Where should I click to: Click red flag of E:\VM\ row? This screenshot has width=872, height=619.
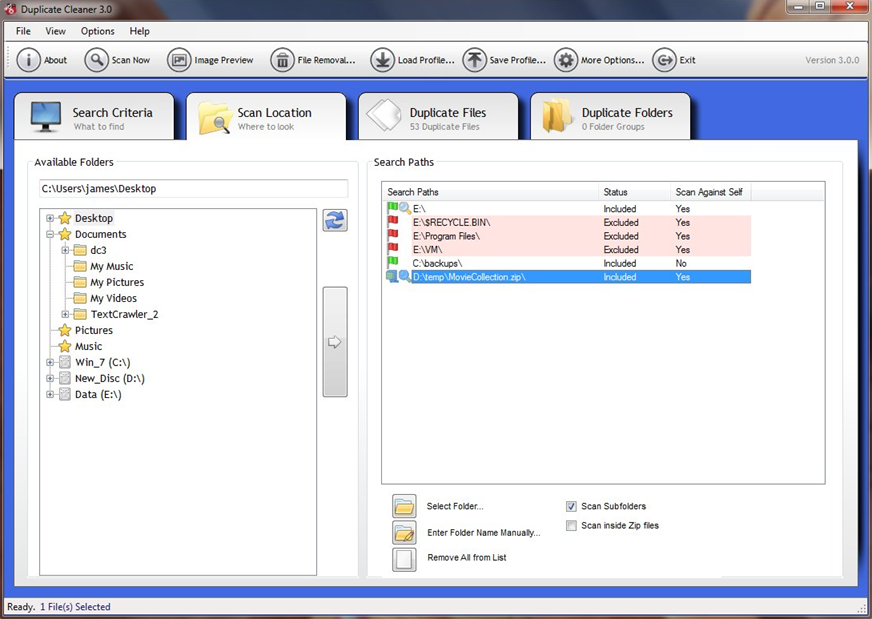[393, 248]
